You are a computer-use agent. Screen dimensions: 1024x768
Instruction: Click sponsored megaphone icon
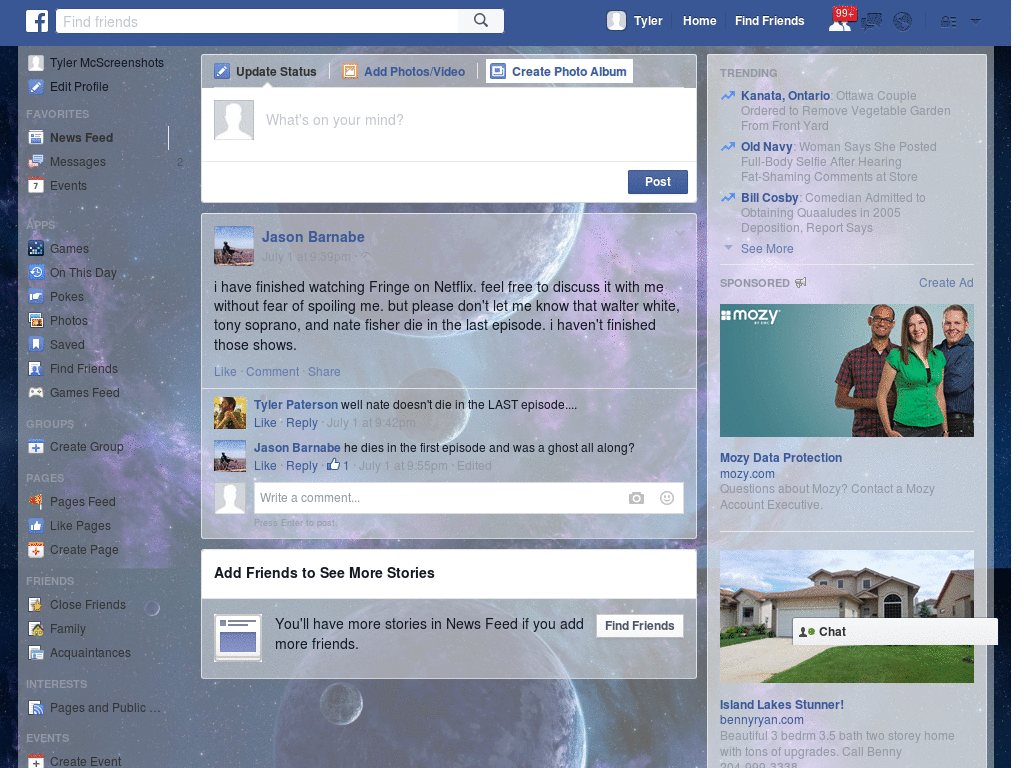(801, 283)
